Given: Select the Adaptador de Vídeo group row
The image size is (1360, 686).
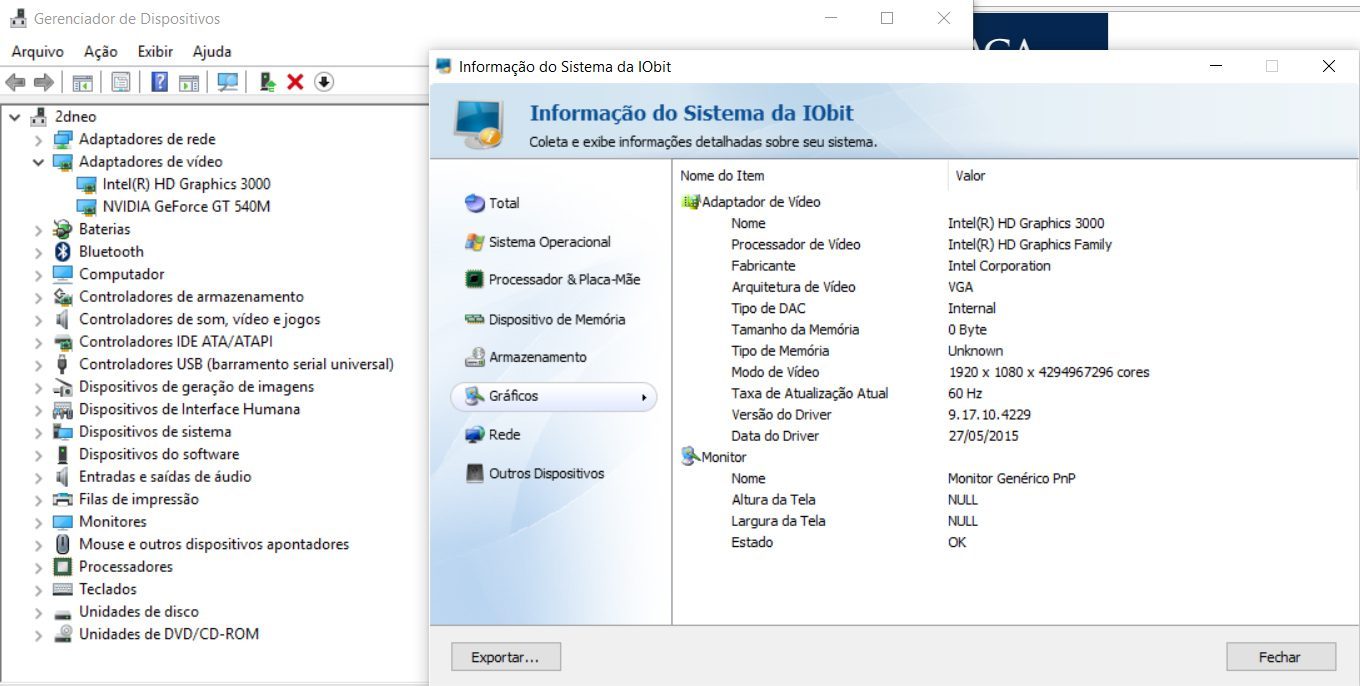Looking at the screenshot, I should [761, 202].
